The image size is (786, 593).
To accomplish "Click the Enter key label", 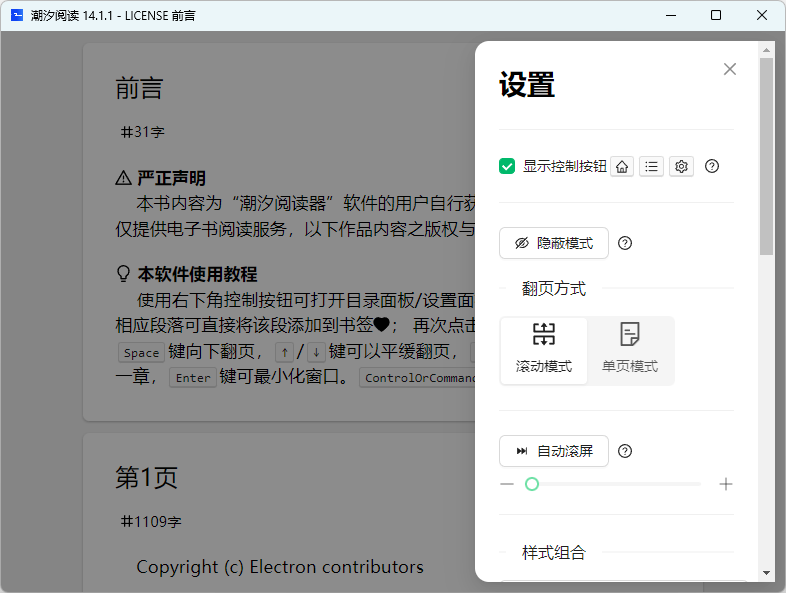I will pyautogui.click(x=193, y=377).
